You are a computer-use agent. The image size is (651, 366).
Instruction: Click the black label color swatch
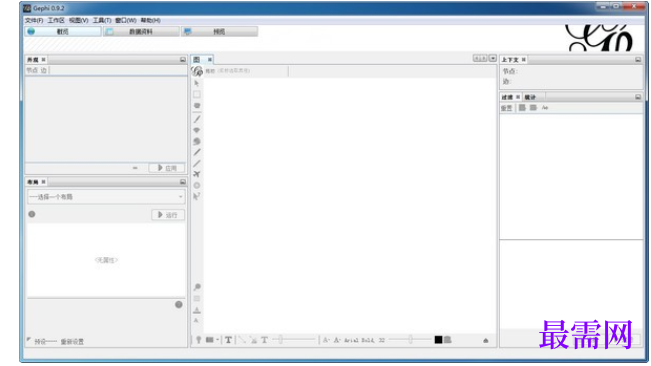click(x=438, y=340)
